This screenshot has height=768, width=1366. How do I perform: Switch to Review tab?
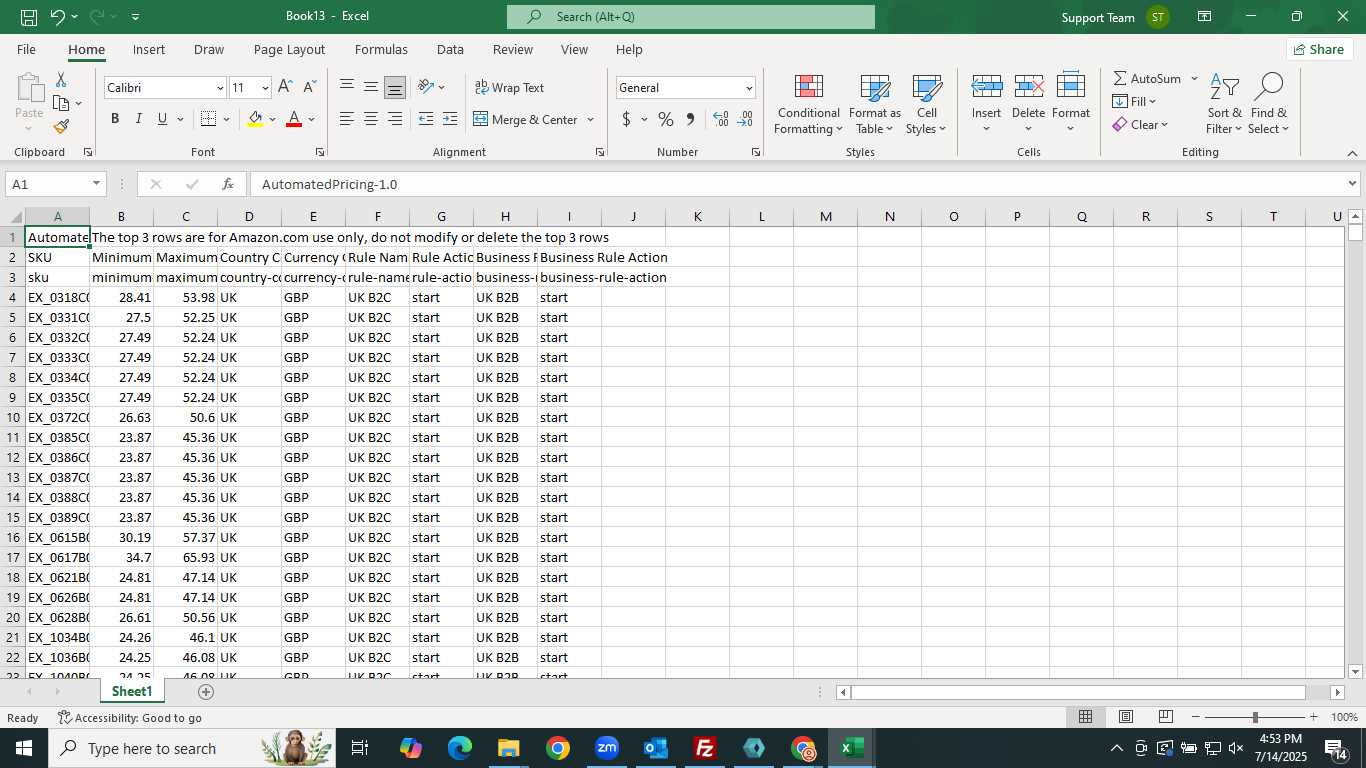coord(513,49)
